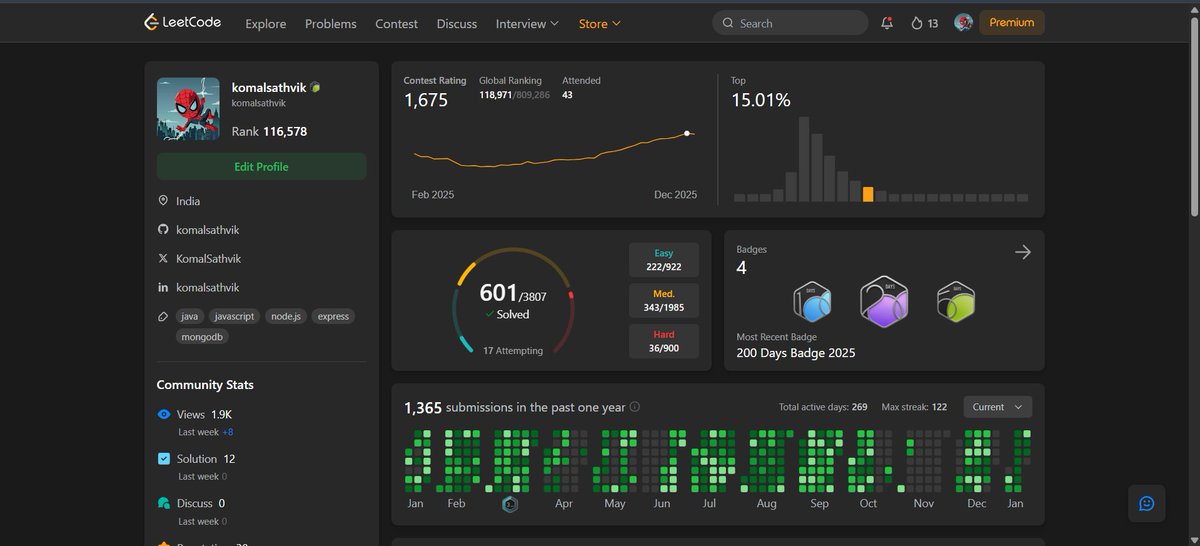Click the highlighted orange rating bar

868,194
